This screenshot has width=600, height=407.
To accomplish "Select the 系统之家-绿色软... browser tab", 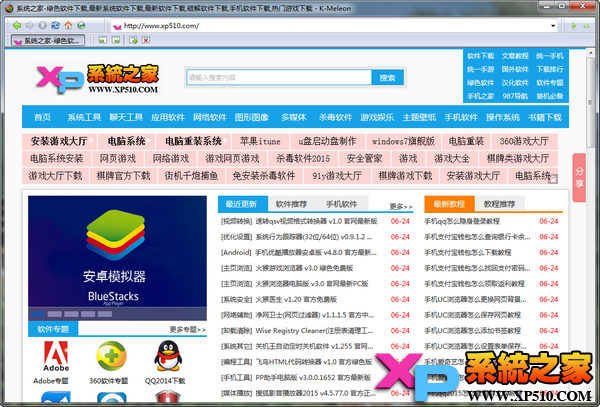I will click(48, 40).
